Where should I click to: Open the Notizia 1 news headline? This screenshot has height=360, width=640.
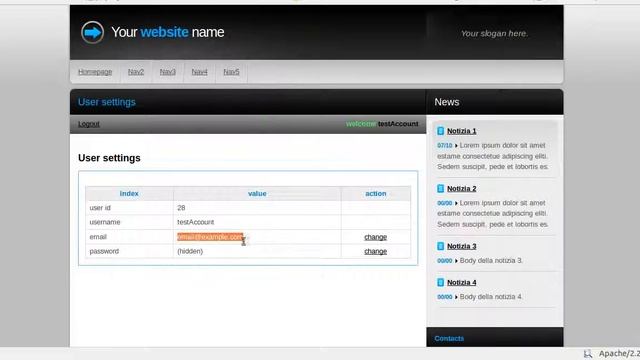coord(462,131)
